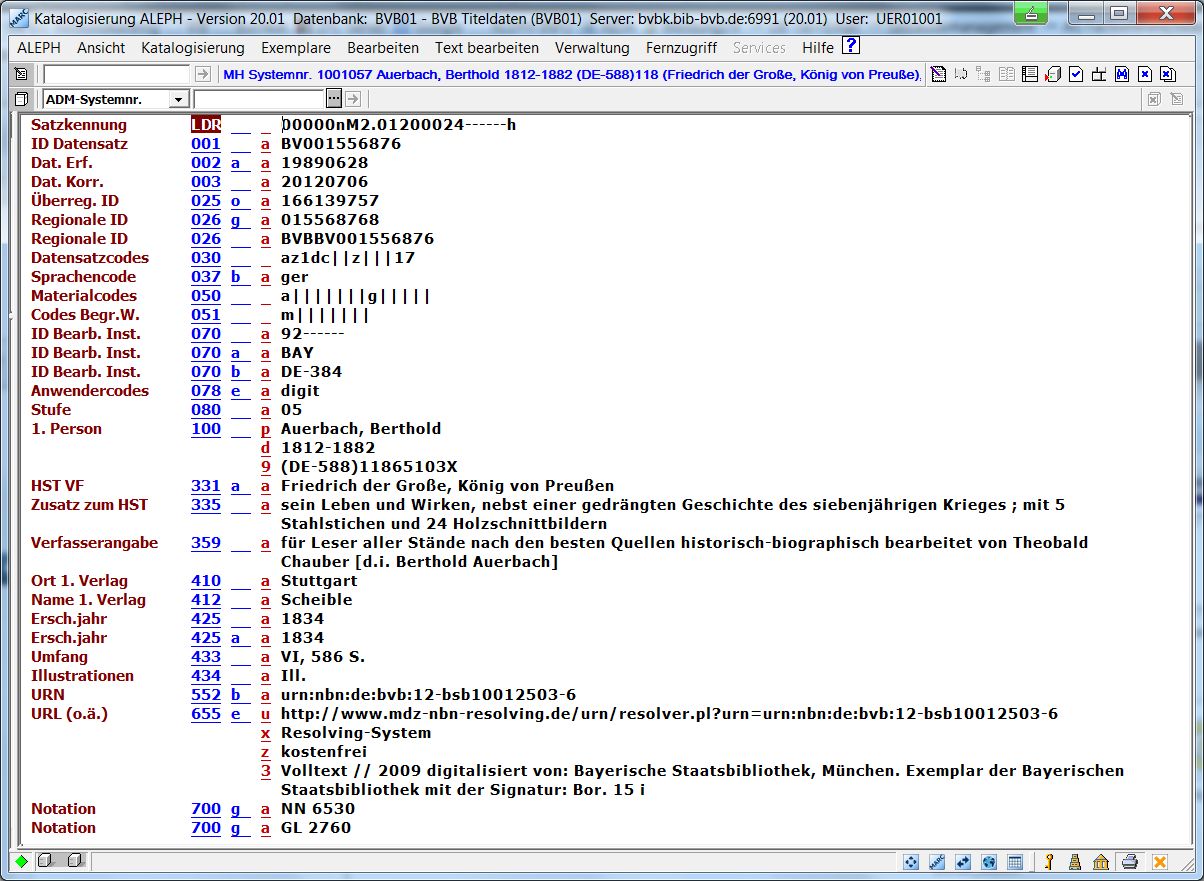Click the printer icon in the status bar
The image size is (1204, 881).
pos(1130,862)
